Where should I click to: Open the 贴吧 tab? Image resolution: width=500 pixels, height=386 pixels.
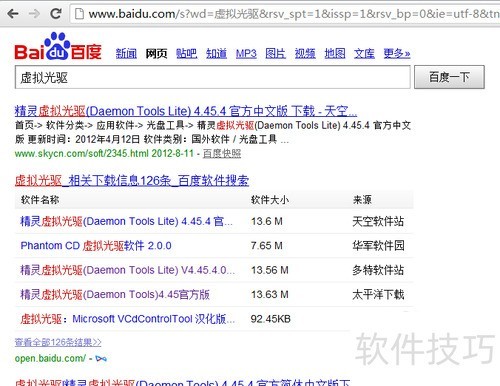[186, 53]
